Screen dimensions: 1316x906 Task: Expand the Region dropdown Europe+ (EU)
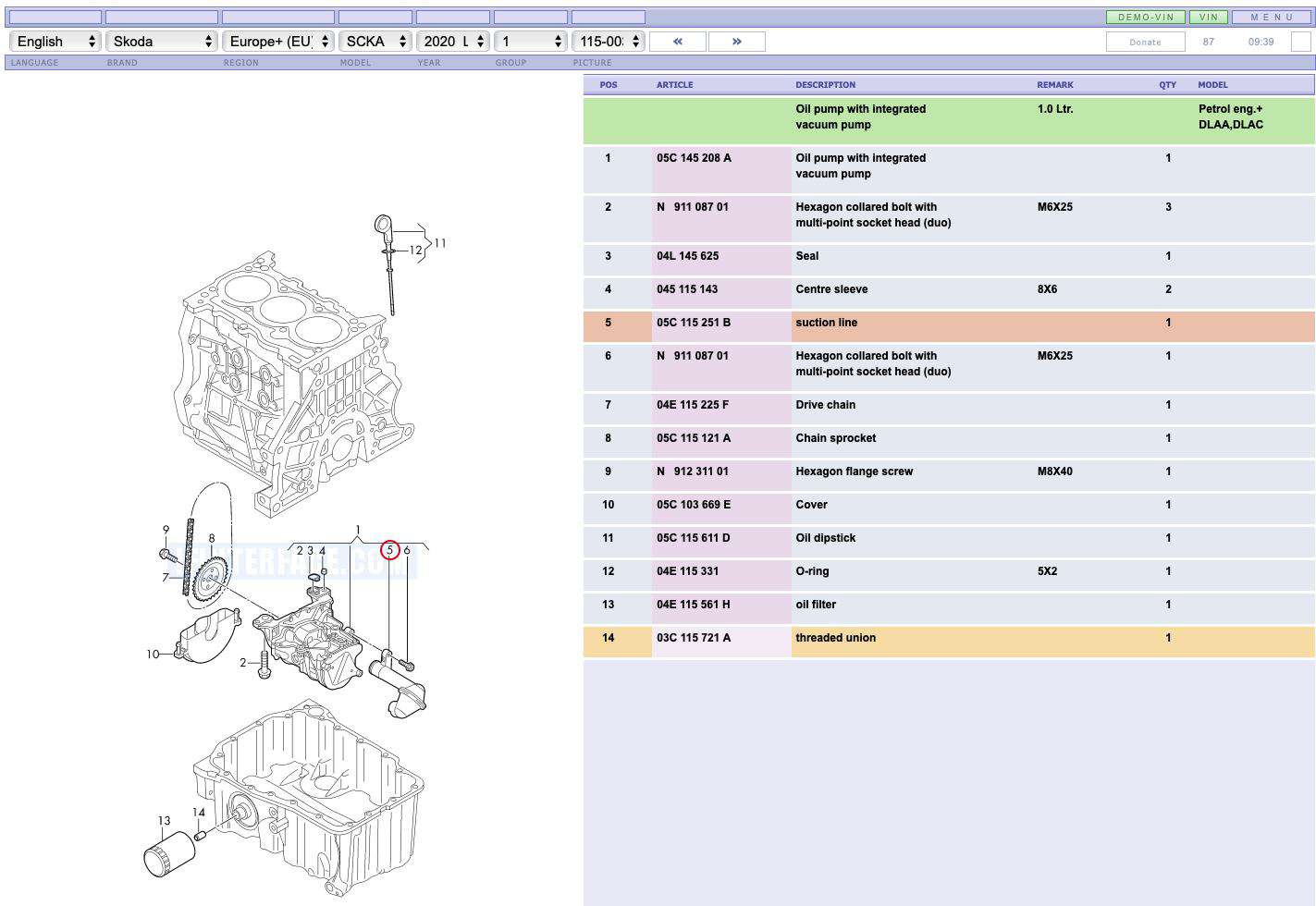click(277, 42)
